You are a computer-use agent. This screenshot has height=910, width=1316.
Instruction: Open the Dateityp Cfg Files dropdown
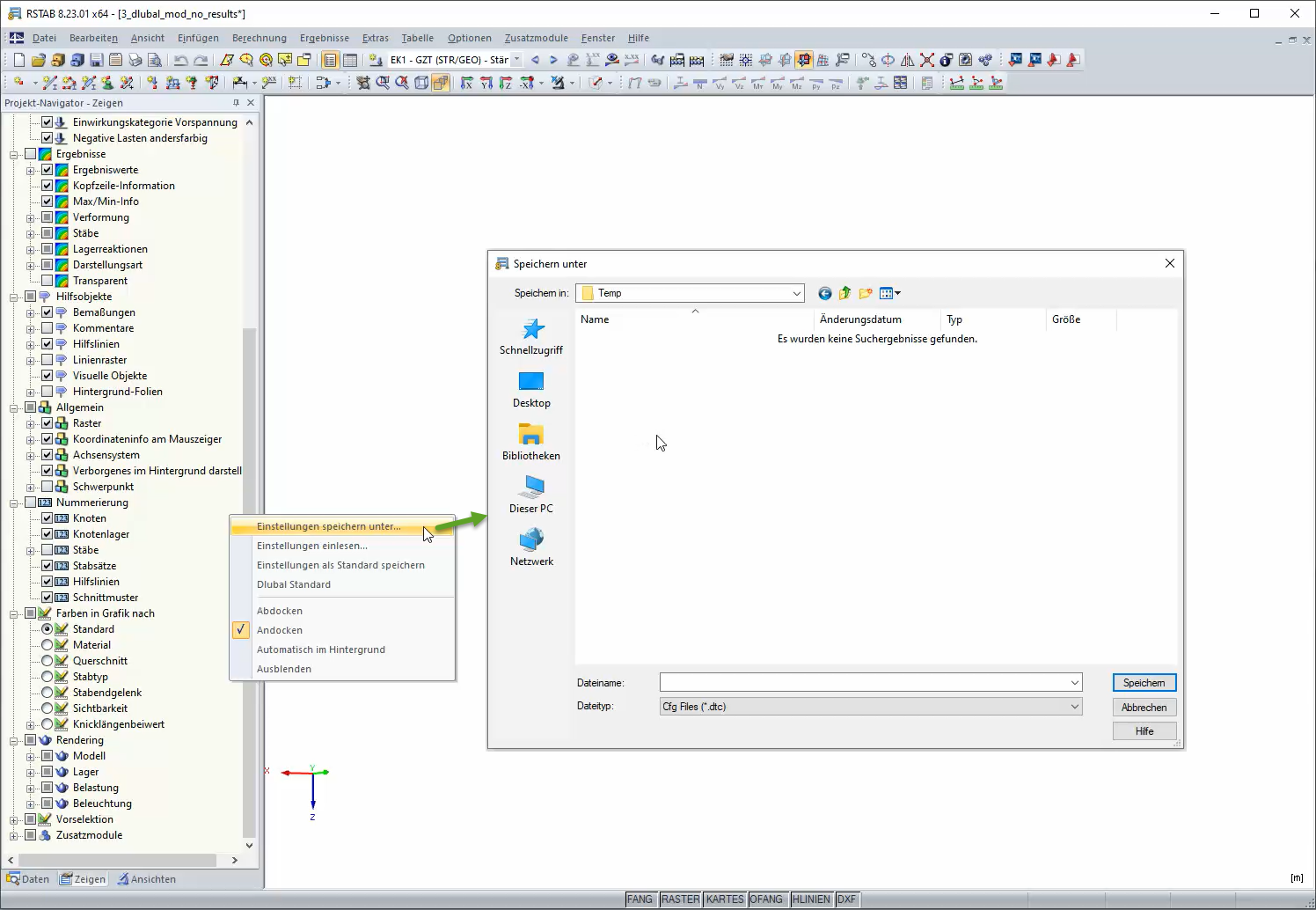[x=1074, y=707]
